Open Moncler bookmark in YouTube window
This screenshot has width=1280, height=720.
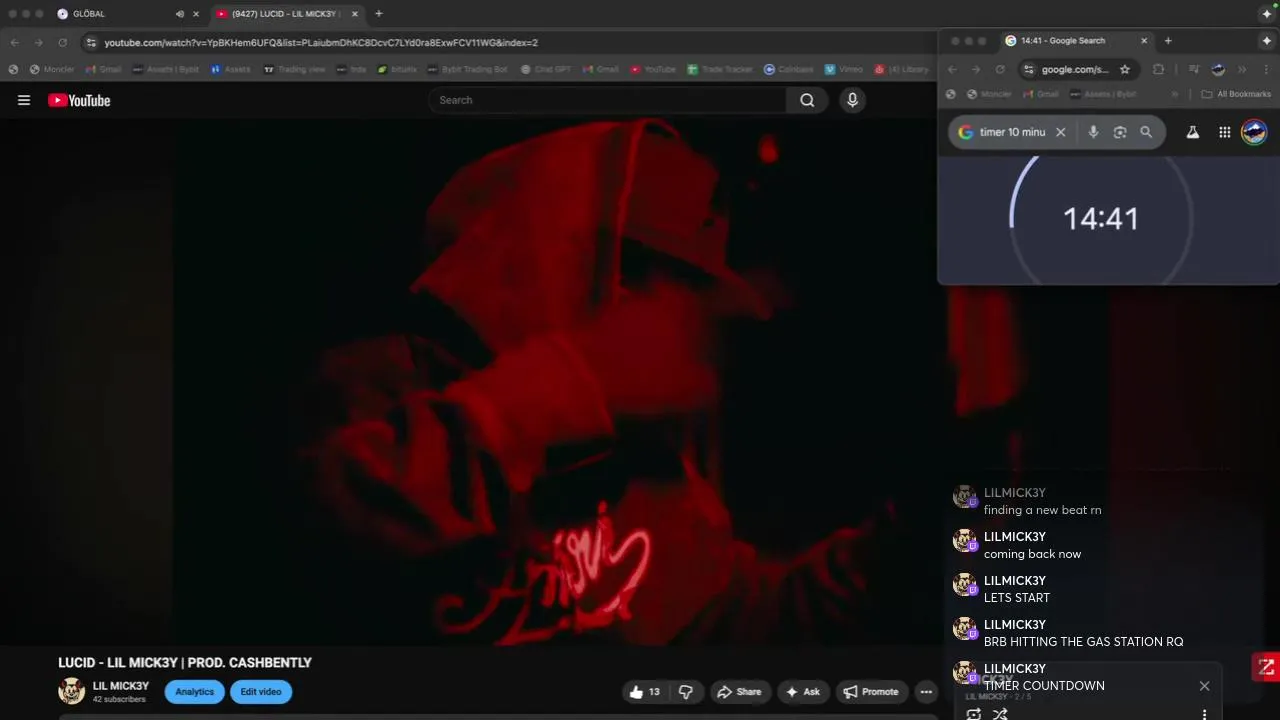tap(52, 69)
